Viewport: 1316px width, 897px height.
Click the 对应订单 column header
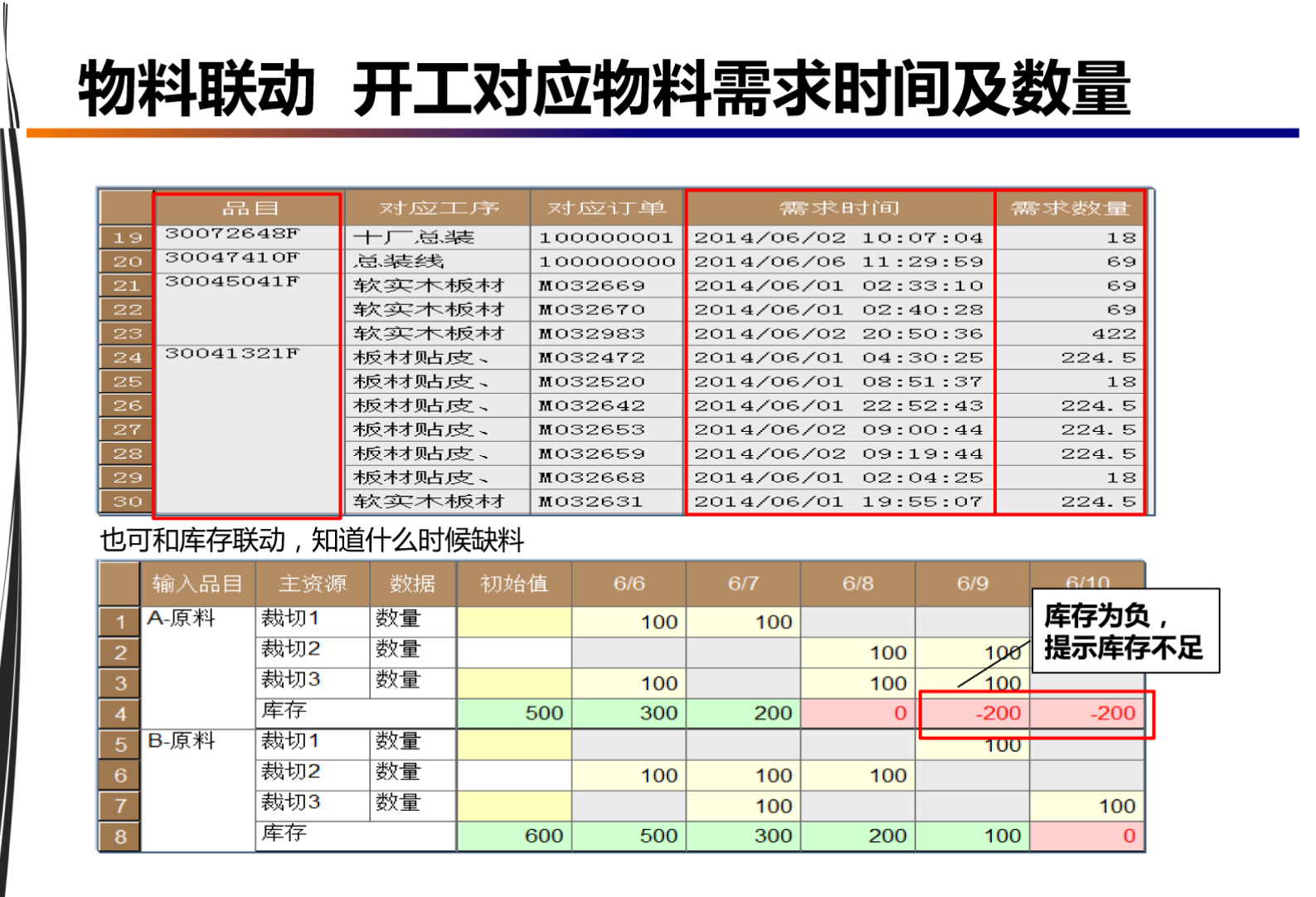tap(607, 208)
